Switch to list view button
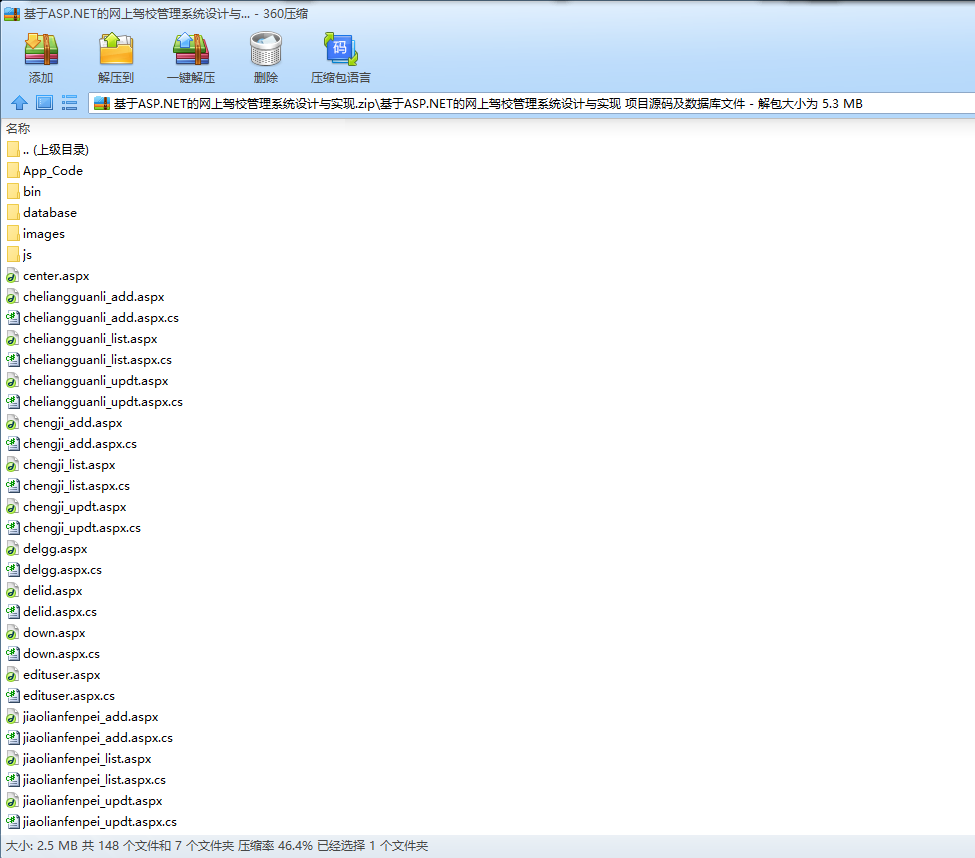Image resolution: width=975 pixels, height=858 pixels. pyautogui.click(x=69, y=103)
